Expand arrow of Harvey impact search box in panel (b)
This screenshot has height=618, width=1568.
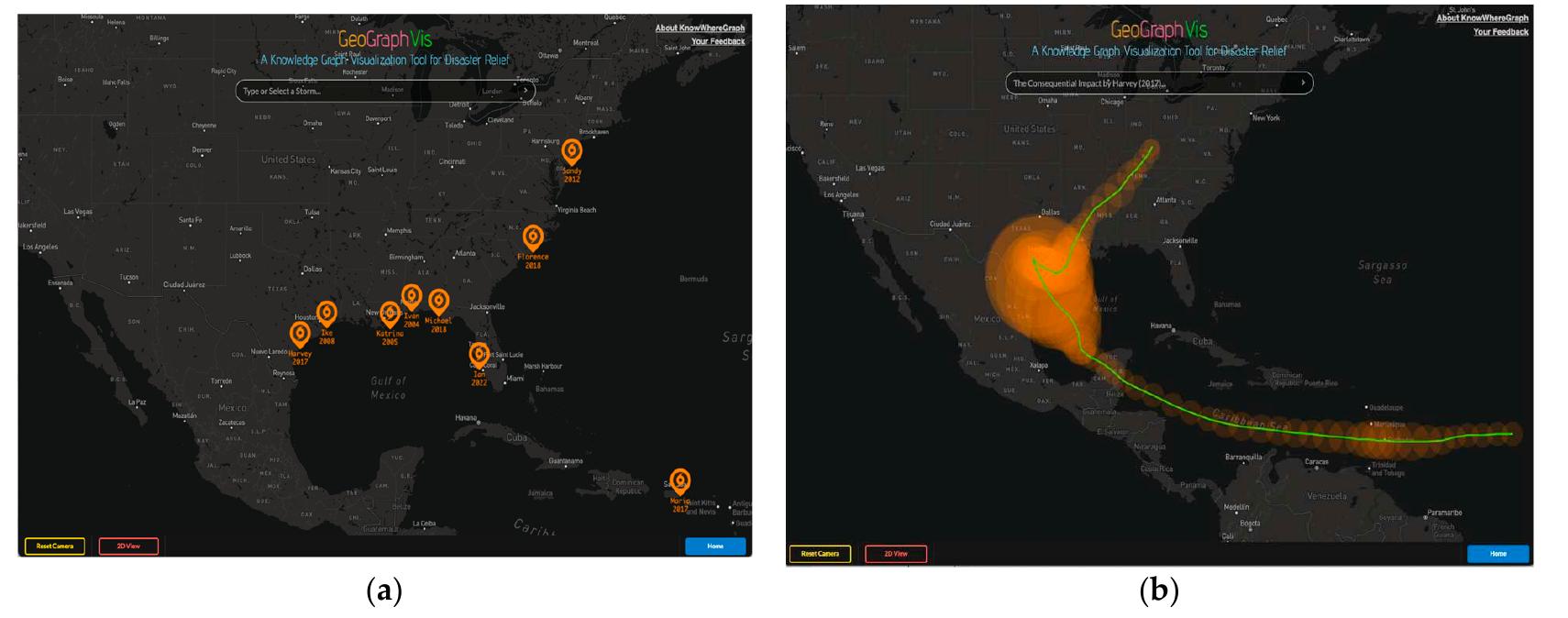1303,83
